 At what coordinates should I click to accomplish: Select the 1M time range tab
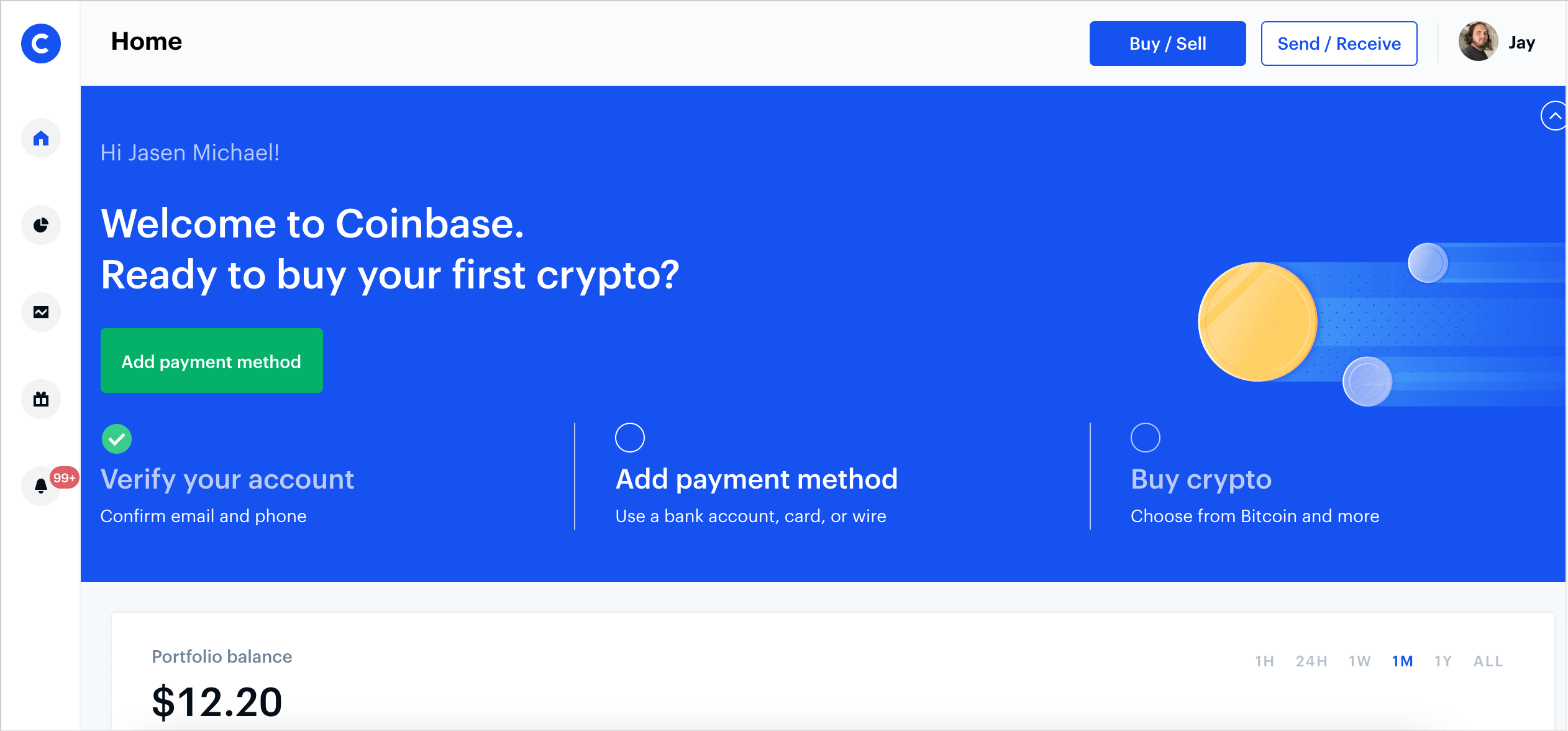pos(1402,661)
